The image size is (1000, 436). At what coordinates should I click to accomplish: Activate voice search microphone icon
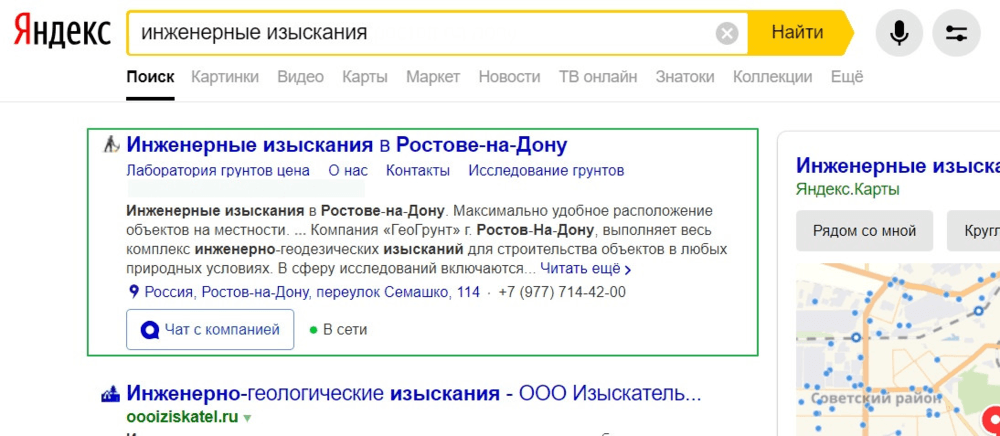point(899,33)
